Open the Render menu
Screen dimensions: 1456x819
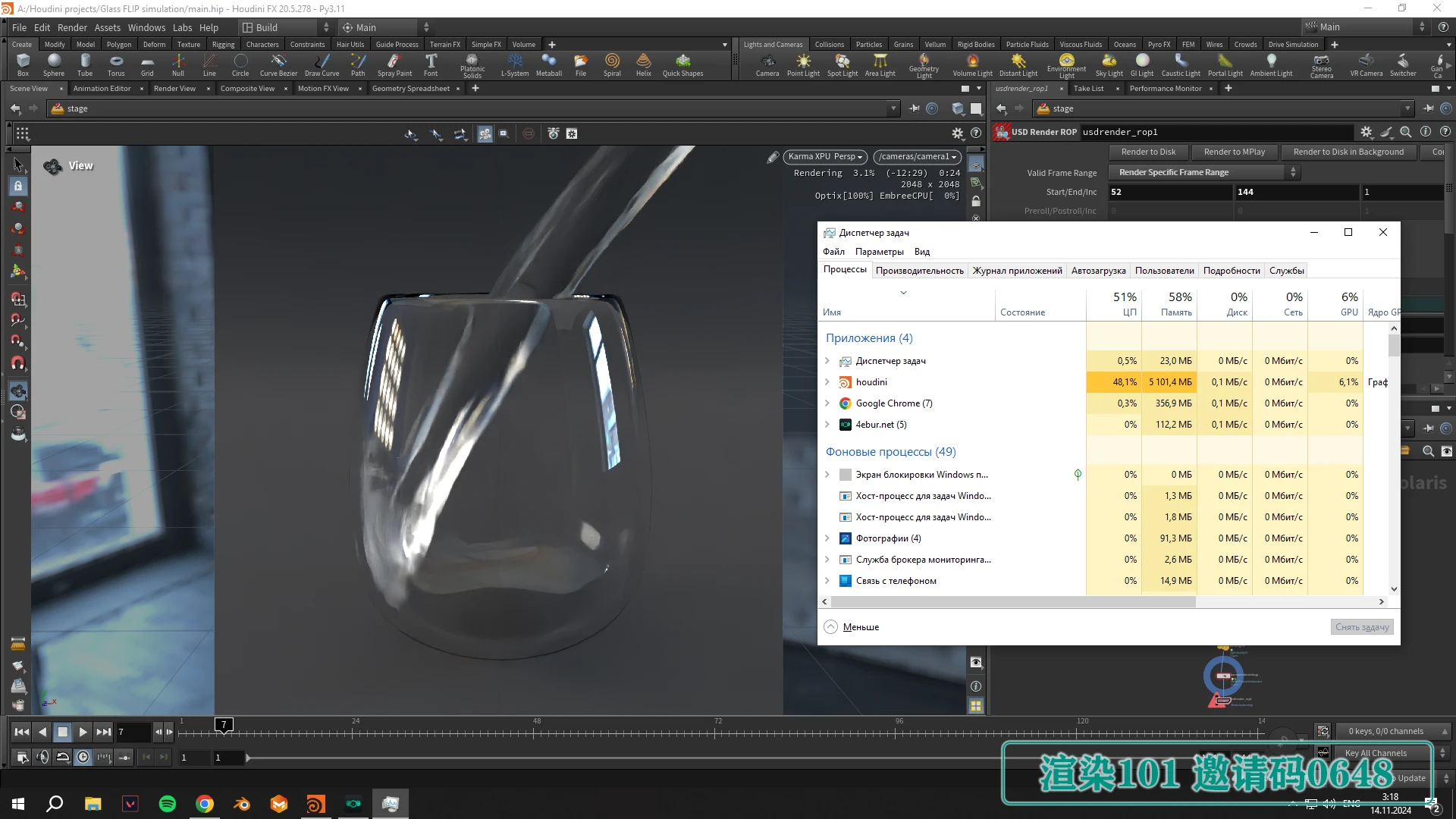pyautogui.click(x=72, y=27)
